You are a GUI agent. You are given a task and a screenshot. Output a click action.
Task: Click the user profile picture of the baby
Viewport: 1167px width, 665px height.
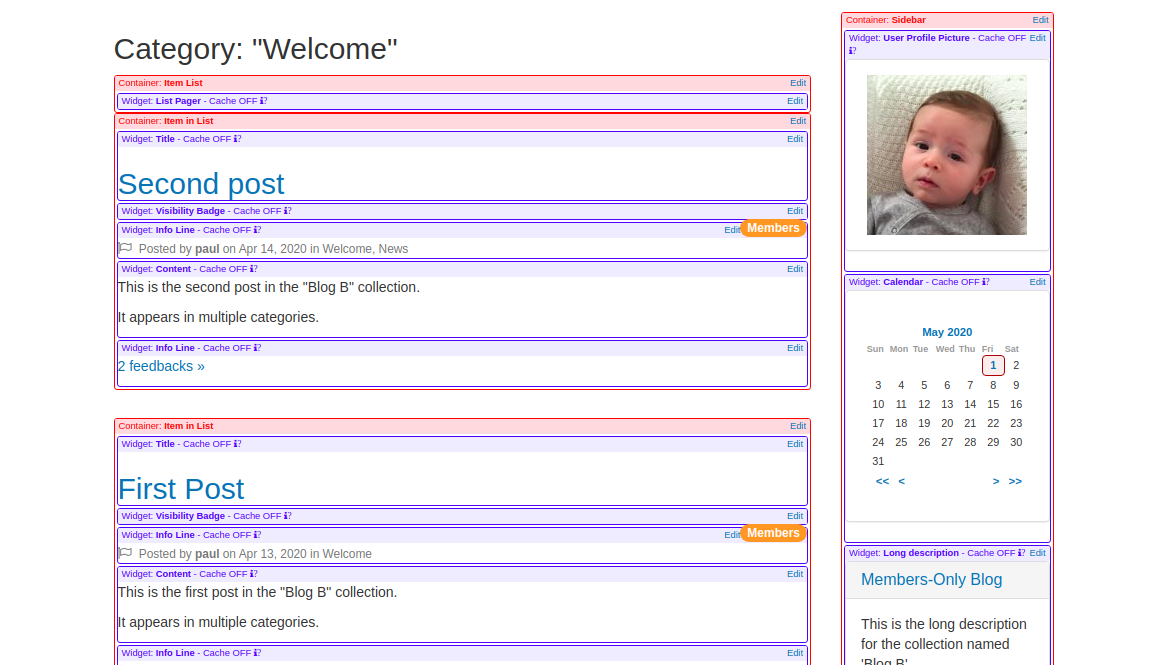click(x=947, y=155)
